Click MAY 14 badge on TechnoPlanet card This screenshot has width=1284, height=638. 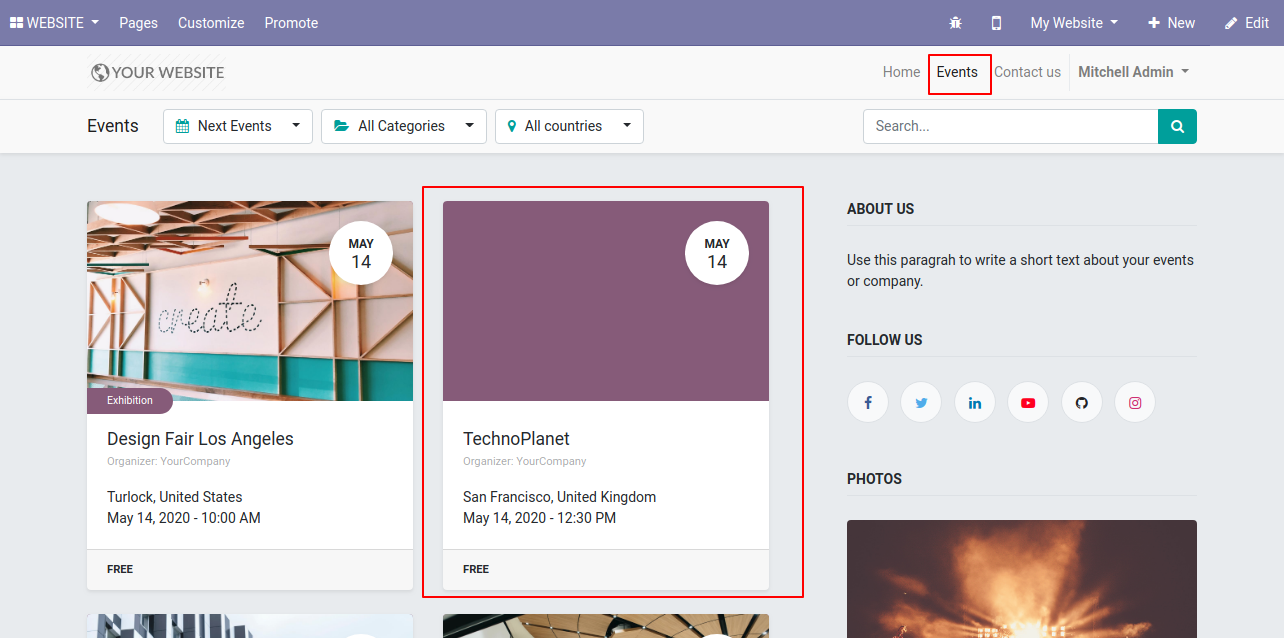coord(717,253)
